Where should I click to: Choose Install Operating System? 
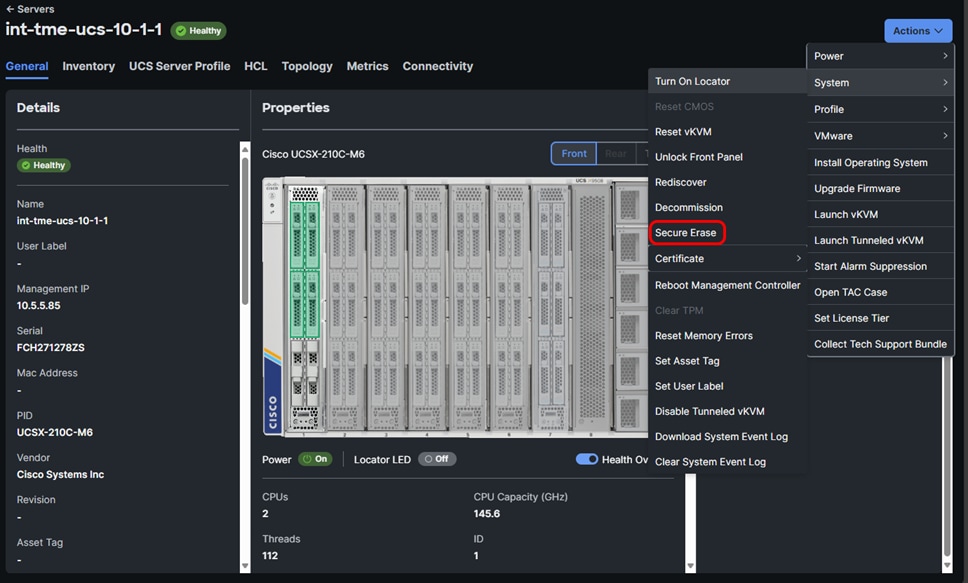(x=880, y=163)
